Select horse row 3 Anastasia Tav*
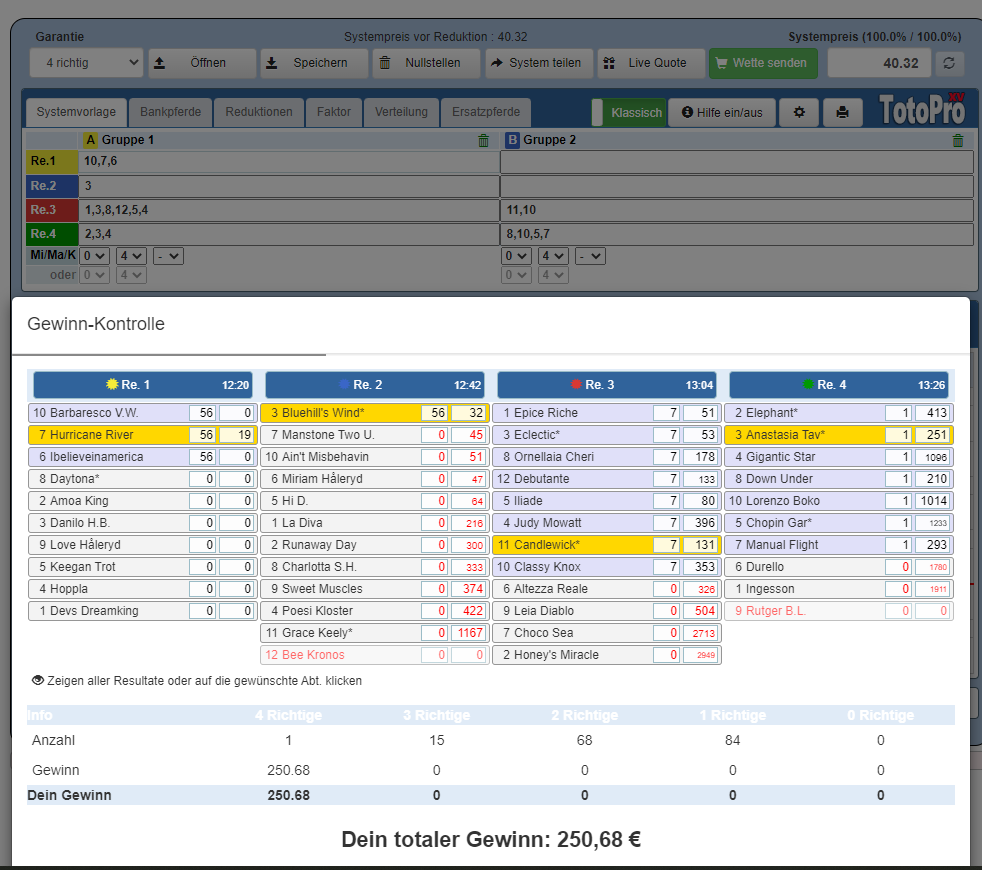The height and width of the screenshot is (870, 982). (839, 435)
